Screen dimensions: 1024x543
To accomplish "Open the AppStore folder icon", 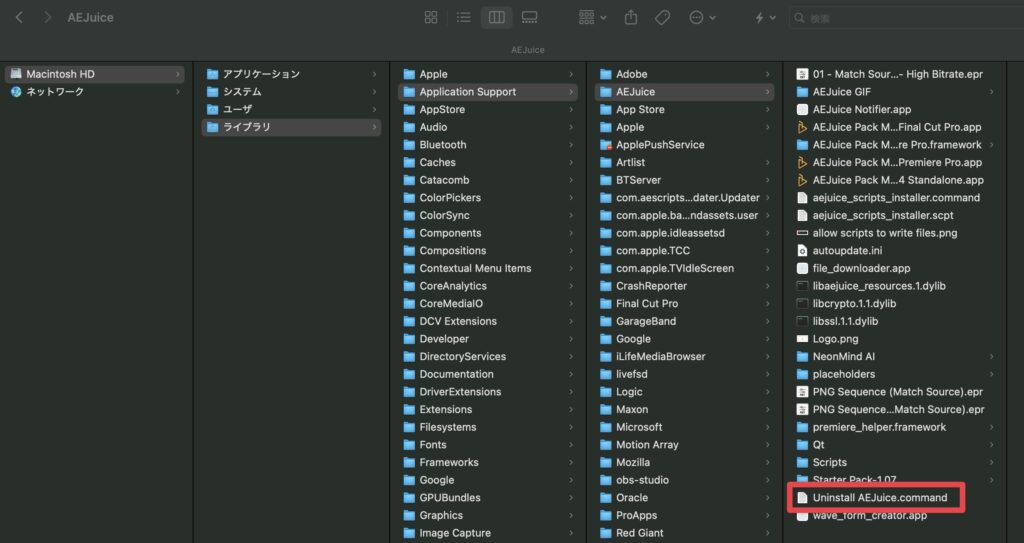I will click(409, 109).
